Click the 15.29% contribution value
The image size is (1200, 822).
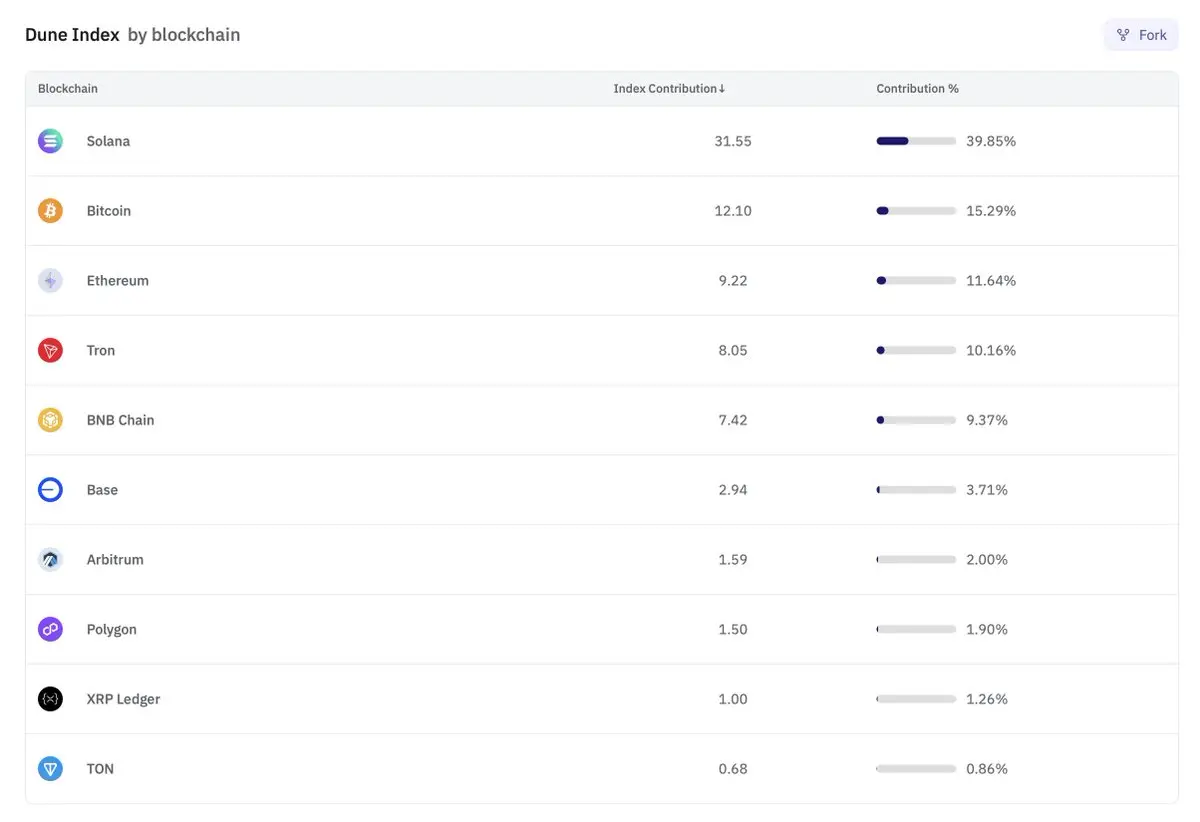point(991,211)
